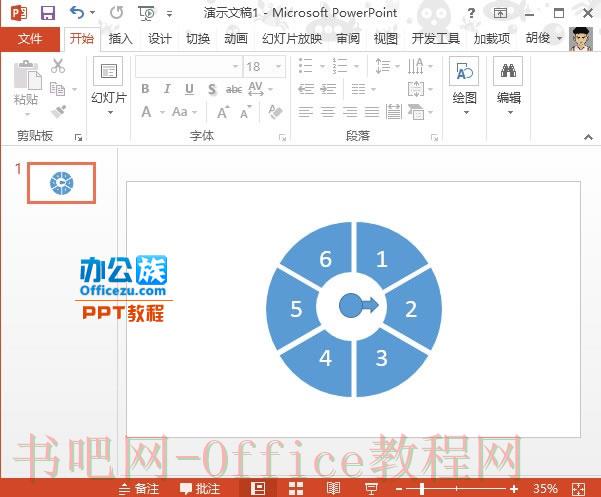
Task: Toggle Align Left paragraph button
Action: (305, 112)
